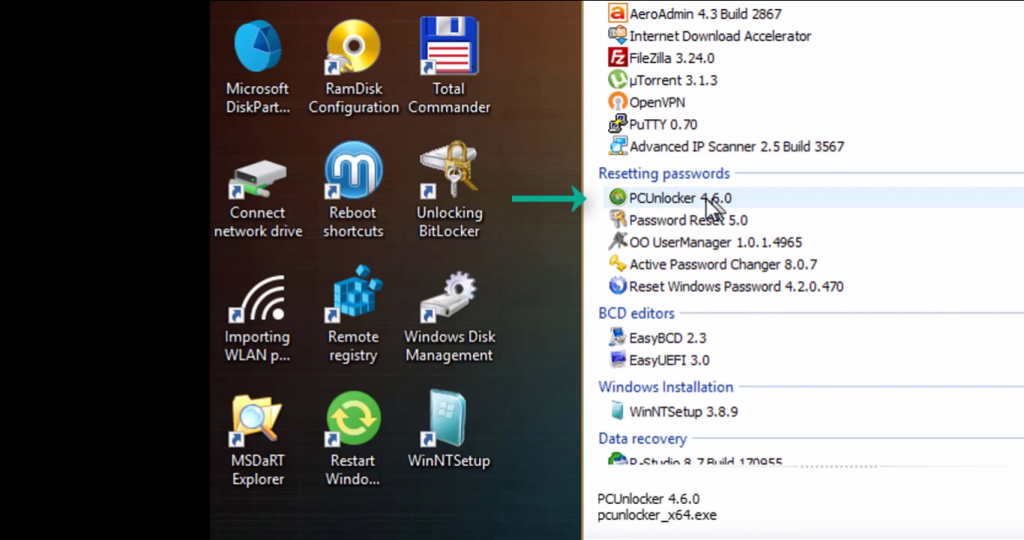The height and width of the screenshot is (540, 1024).
Task: Click the PCUnlocker 4.6.0 icon
Action: tap(617, 197)
